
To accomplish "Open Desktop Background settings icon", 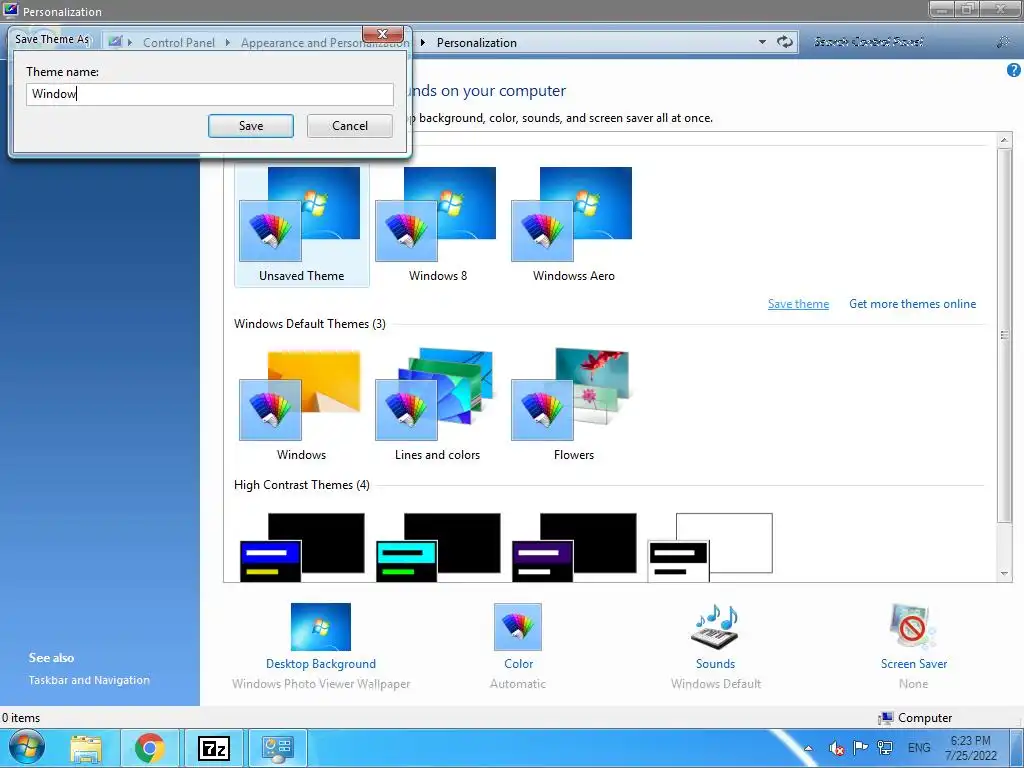I will pos(321,627).
